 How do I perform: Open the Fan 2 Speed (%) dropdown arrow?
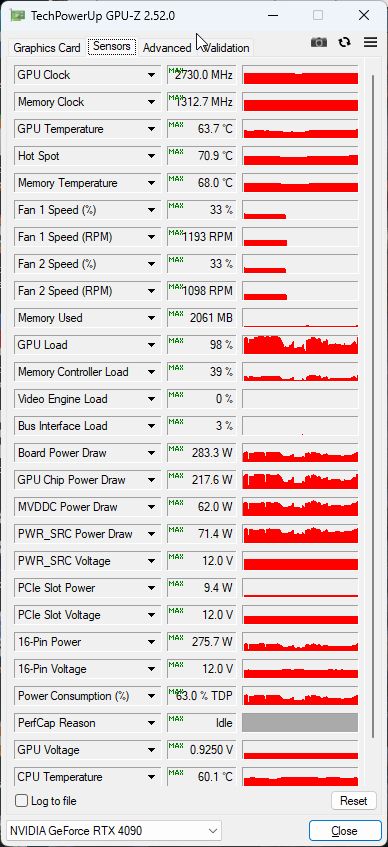pyautogui.click(x=151, y=264)
